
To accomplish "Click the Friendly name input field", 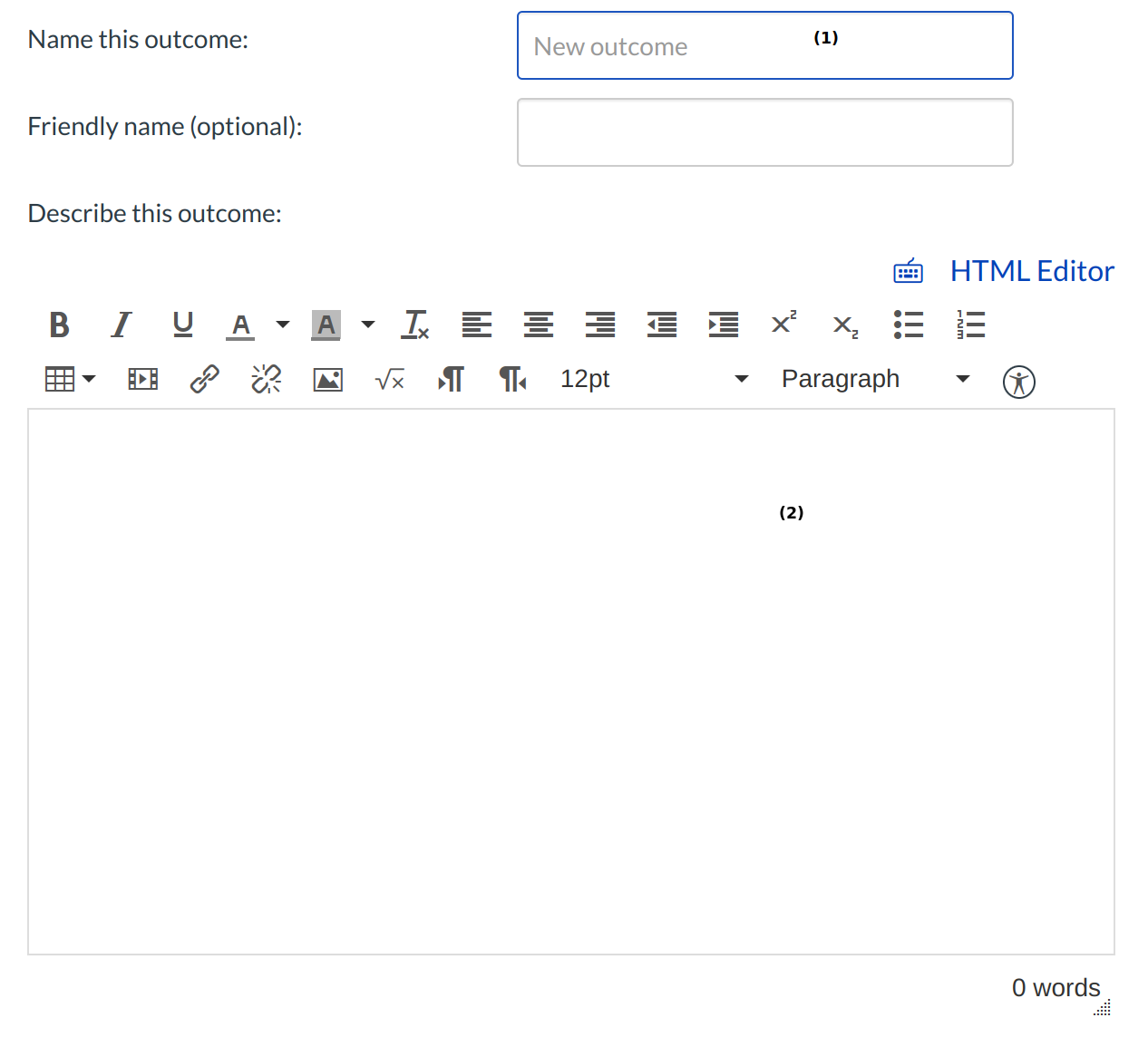I will [764, 132].
